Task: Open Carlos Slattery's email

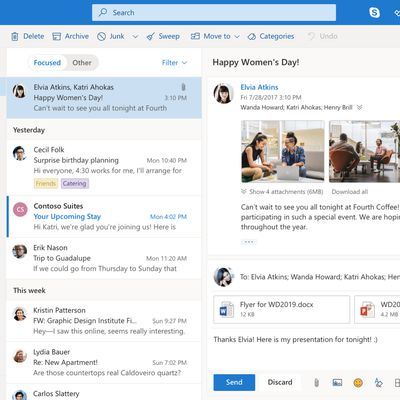Action: [x=104, y=392]
